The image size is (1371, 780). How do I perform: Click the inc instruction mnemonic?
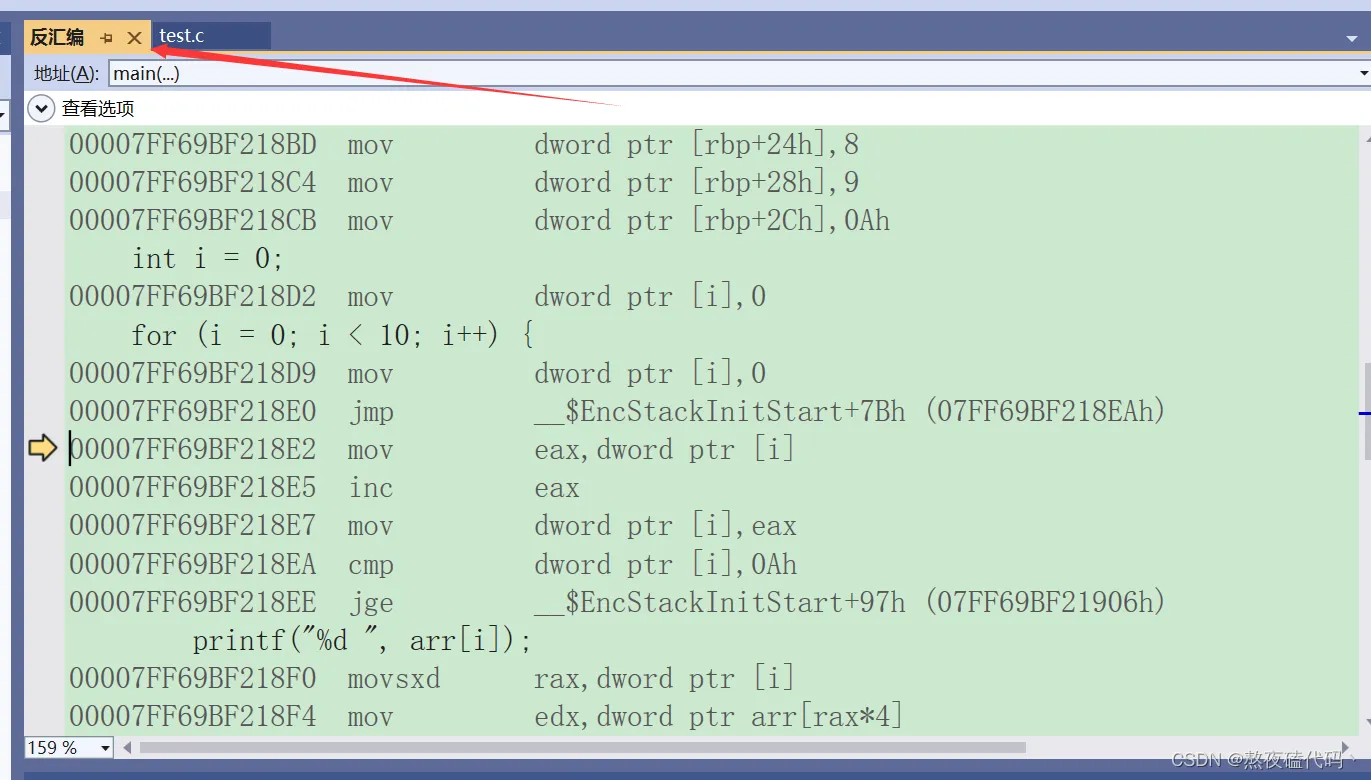371,488
